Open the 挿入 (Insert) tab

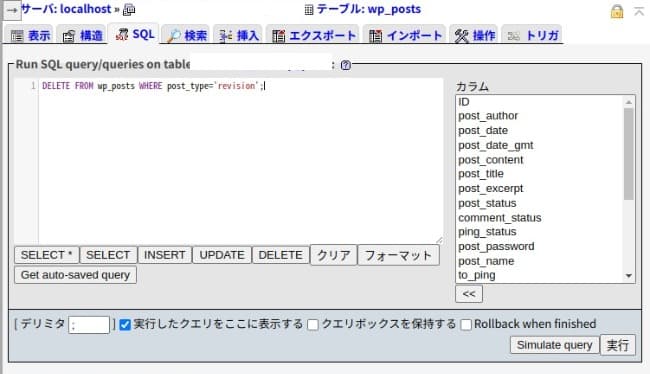click(x=238, y=36)
